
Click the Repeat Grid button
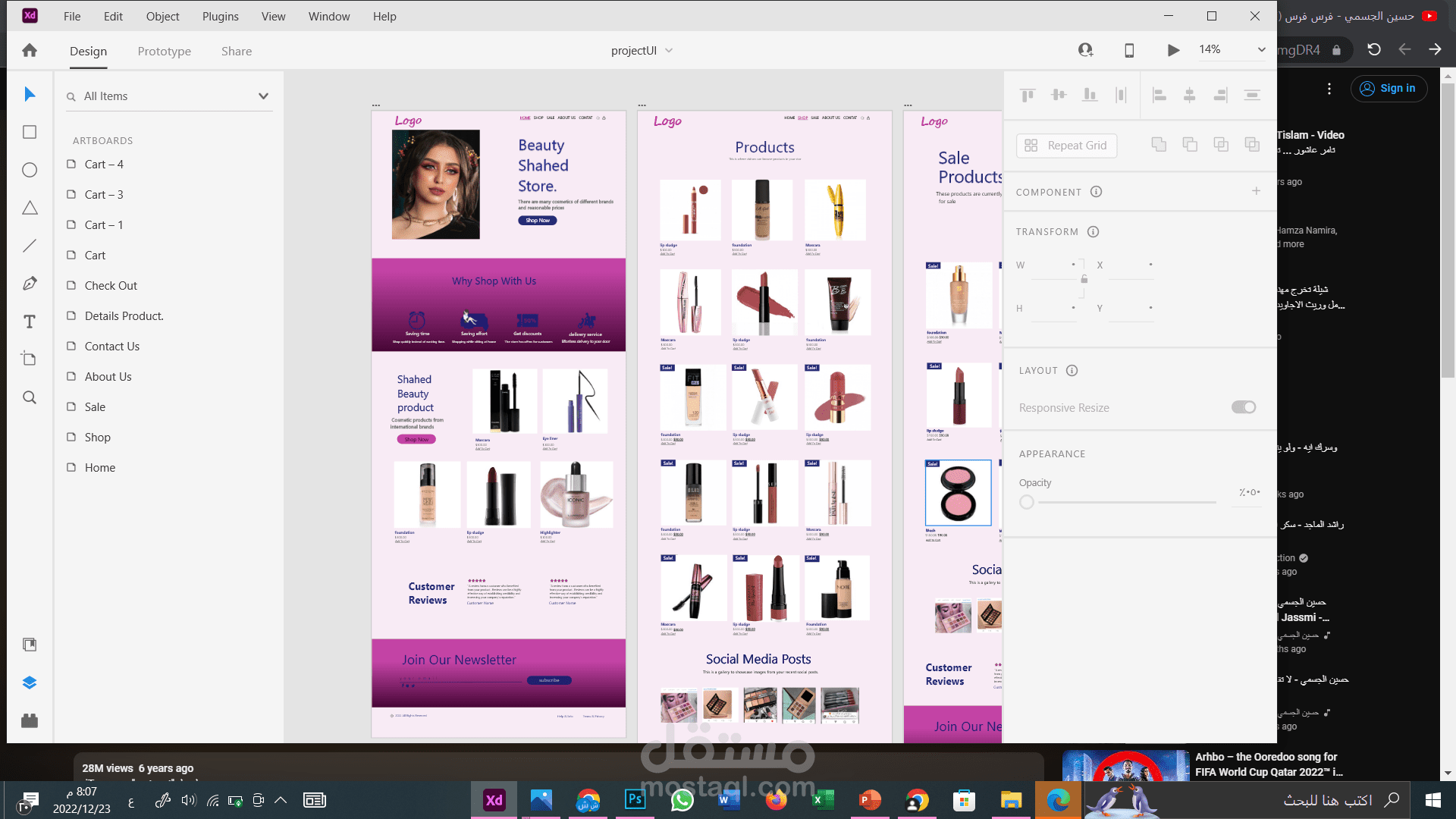coord(1066,145)
